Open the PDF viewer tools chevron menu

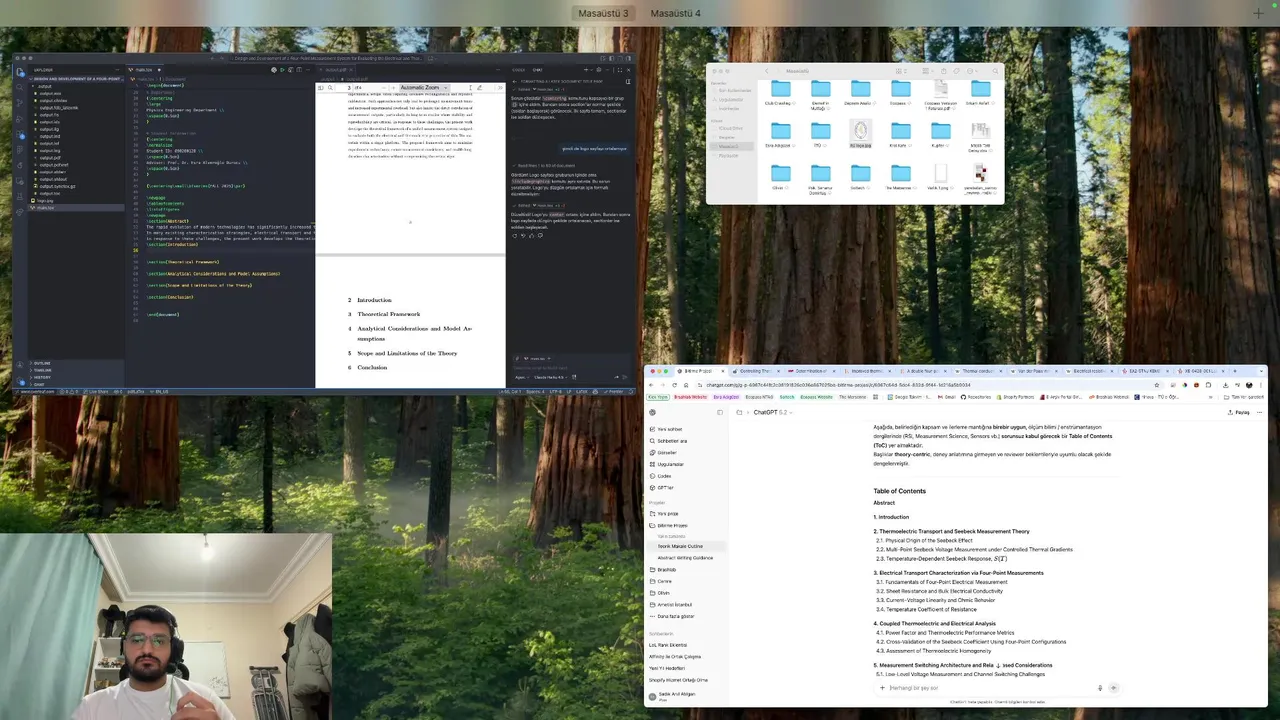coord(500,87)
